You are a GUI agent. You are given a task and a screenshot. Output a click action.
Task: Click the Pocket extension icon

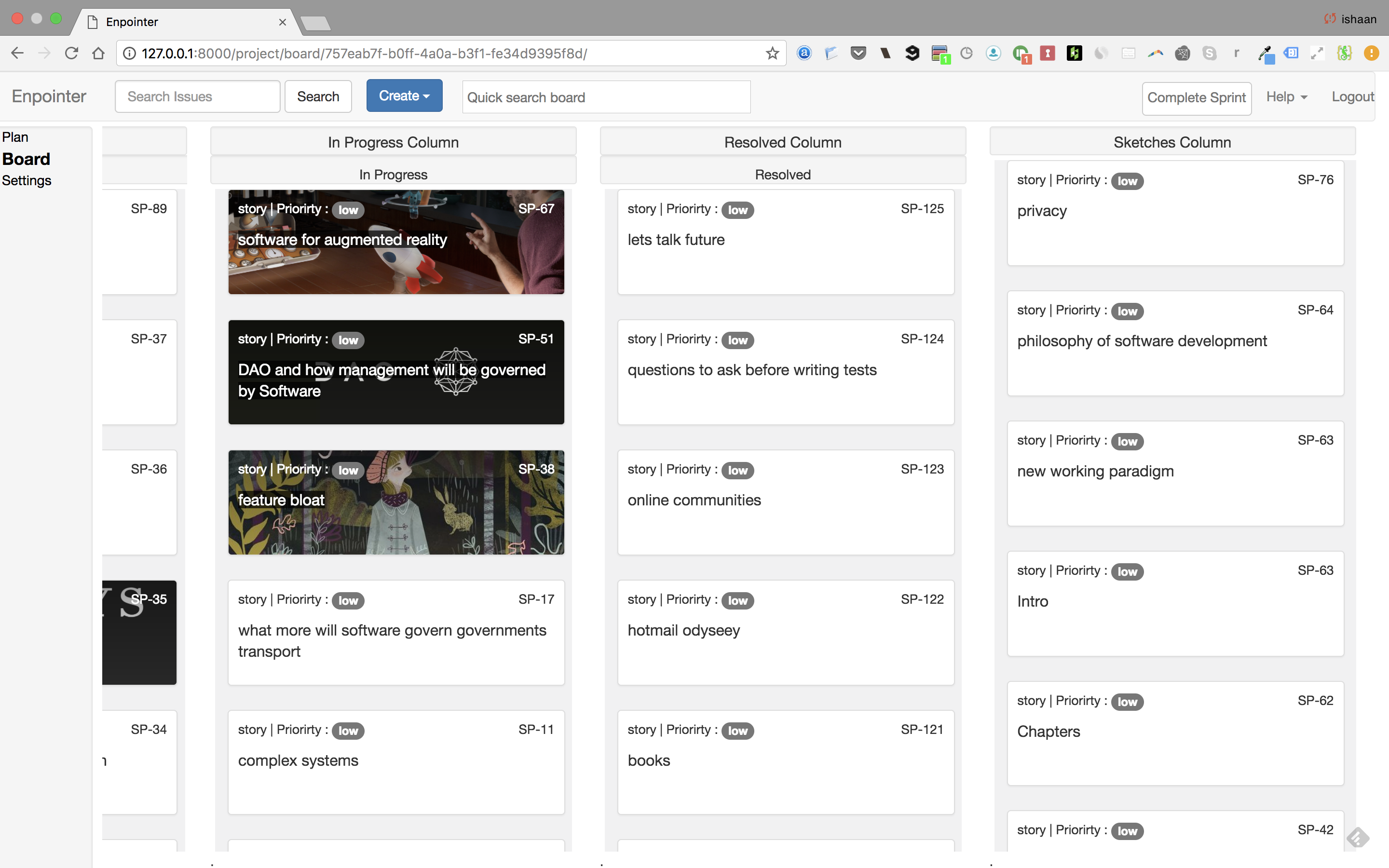858,54
